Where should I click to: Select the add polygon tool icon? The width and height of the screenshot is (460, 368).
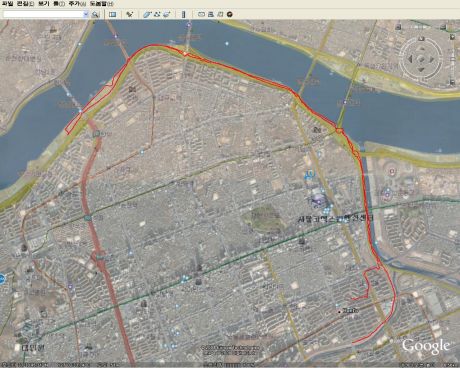coord(147,14)
